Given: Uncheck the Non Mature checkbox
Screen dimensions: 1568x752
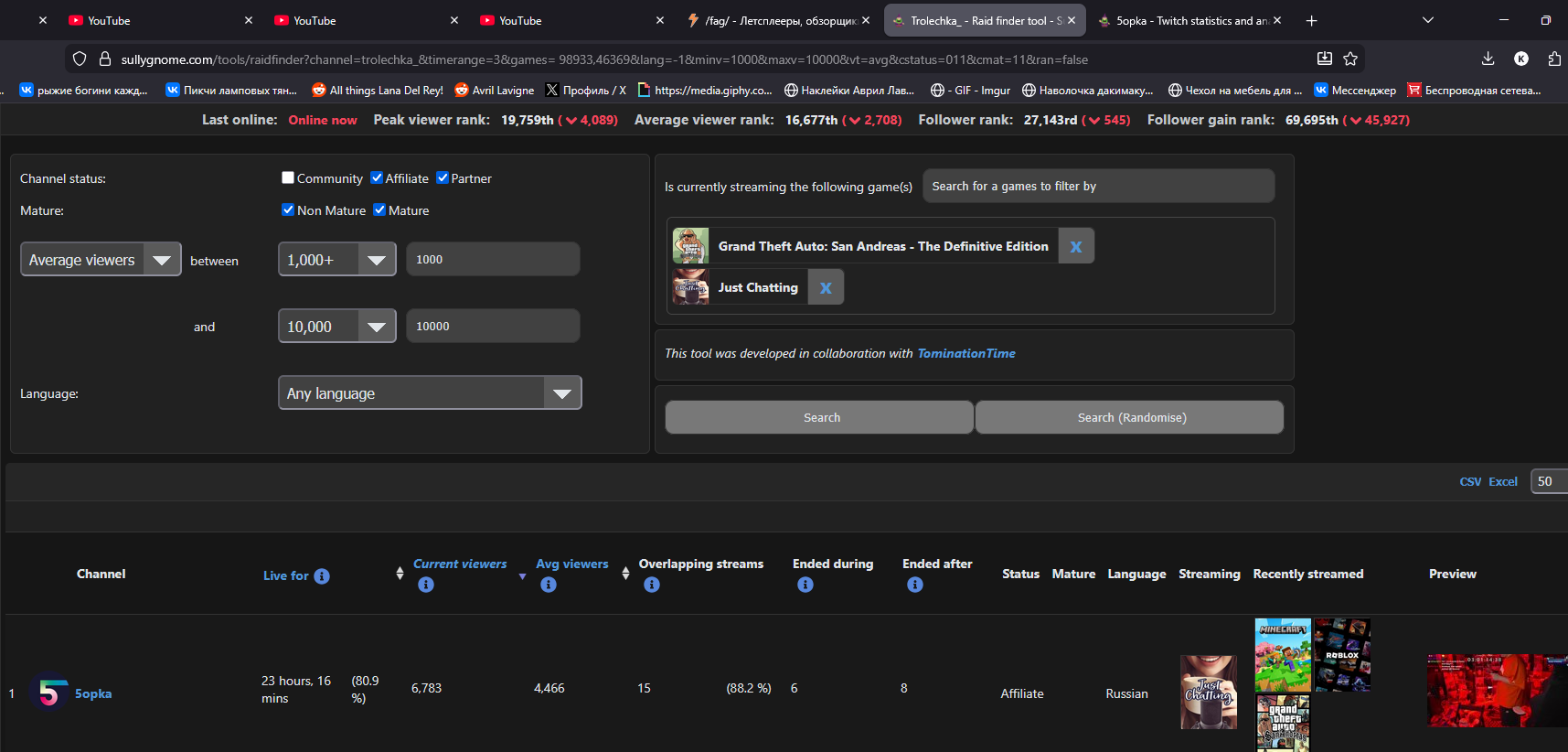Looking at the screenshot, I should point(288,209).
